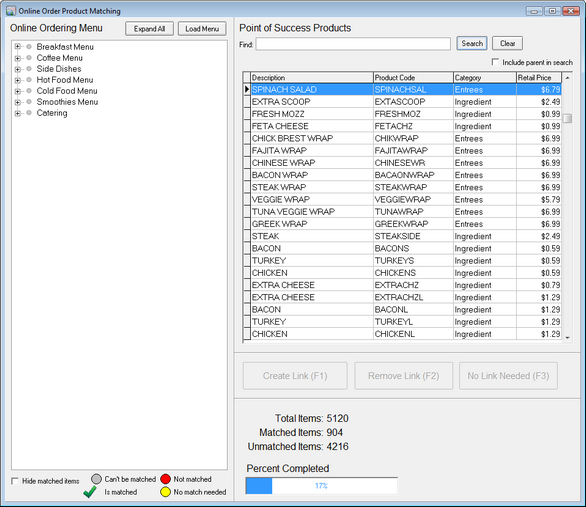Click the app icon in title bar
This screenshot has width=586, height=507.
[11, 10]
